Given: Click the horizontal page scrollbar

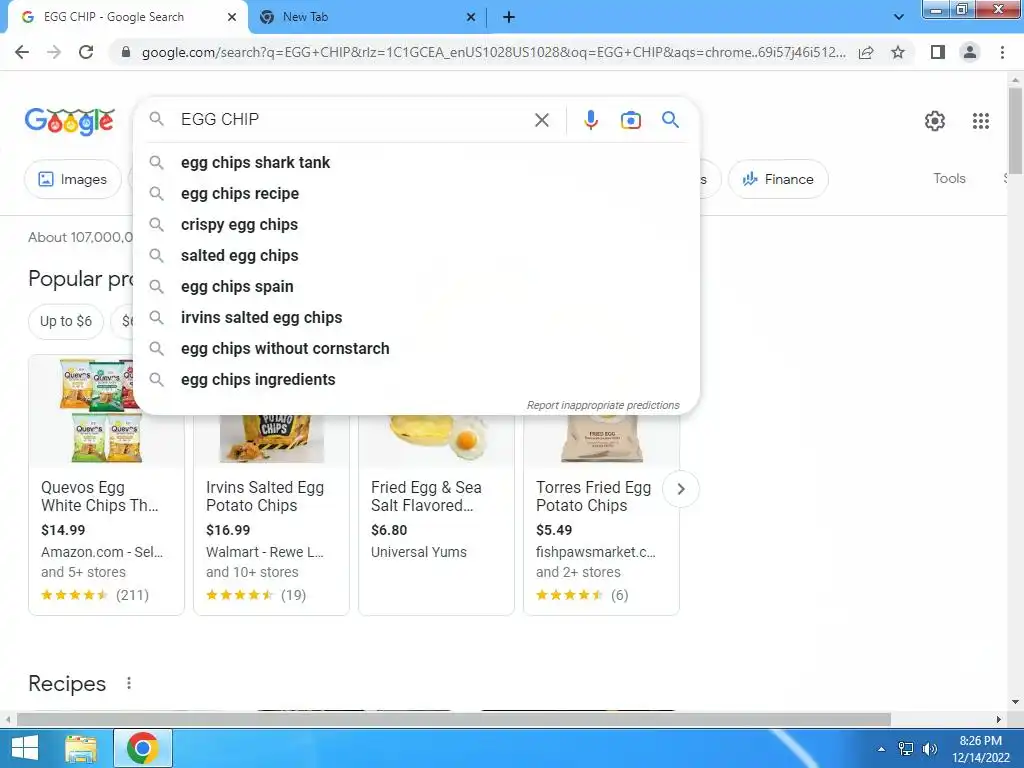Looking at the screenshot, I should pyautogui.click(x=454, y=719).
